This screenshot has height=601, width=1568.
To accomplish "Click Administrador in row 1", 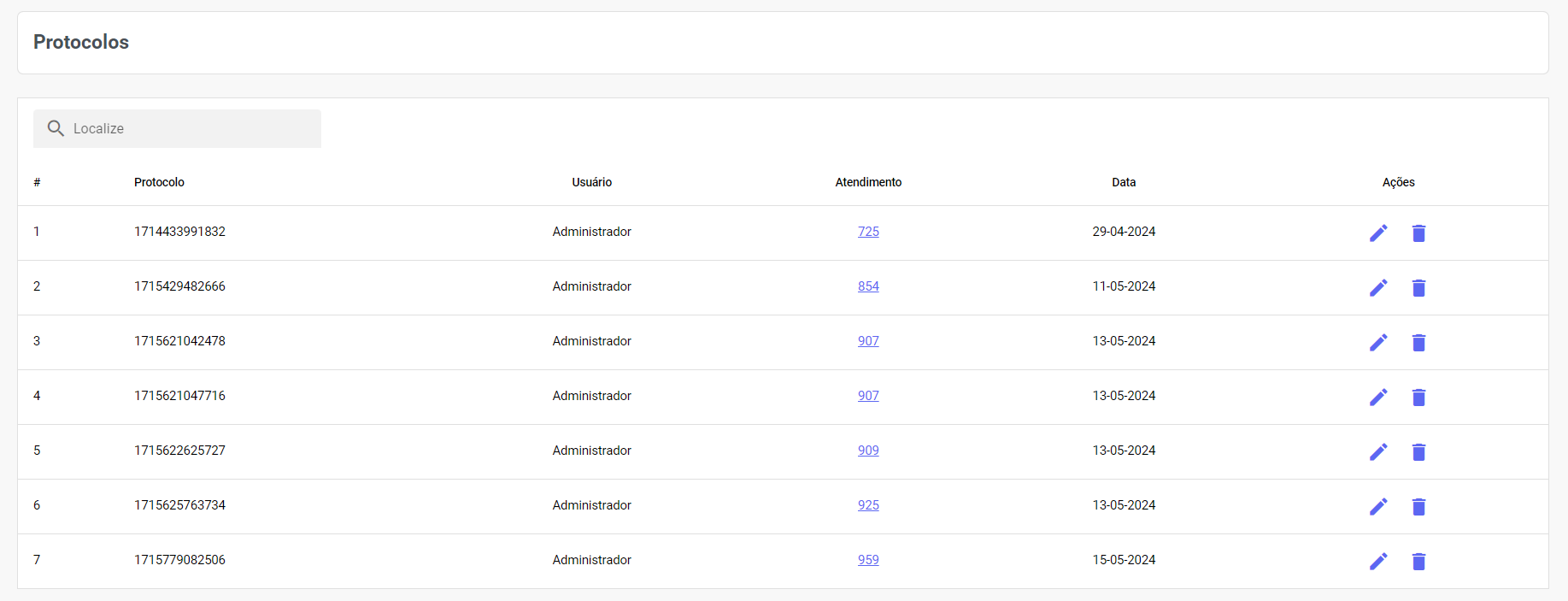I will click(592, 232).
